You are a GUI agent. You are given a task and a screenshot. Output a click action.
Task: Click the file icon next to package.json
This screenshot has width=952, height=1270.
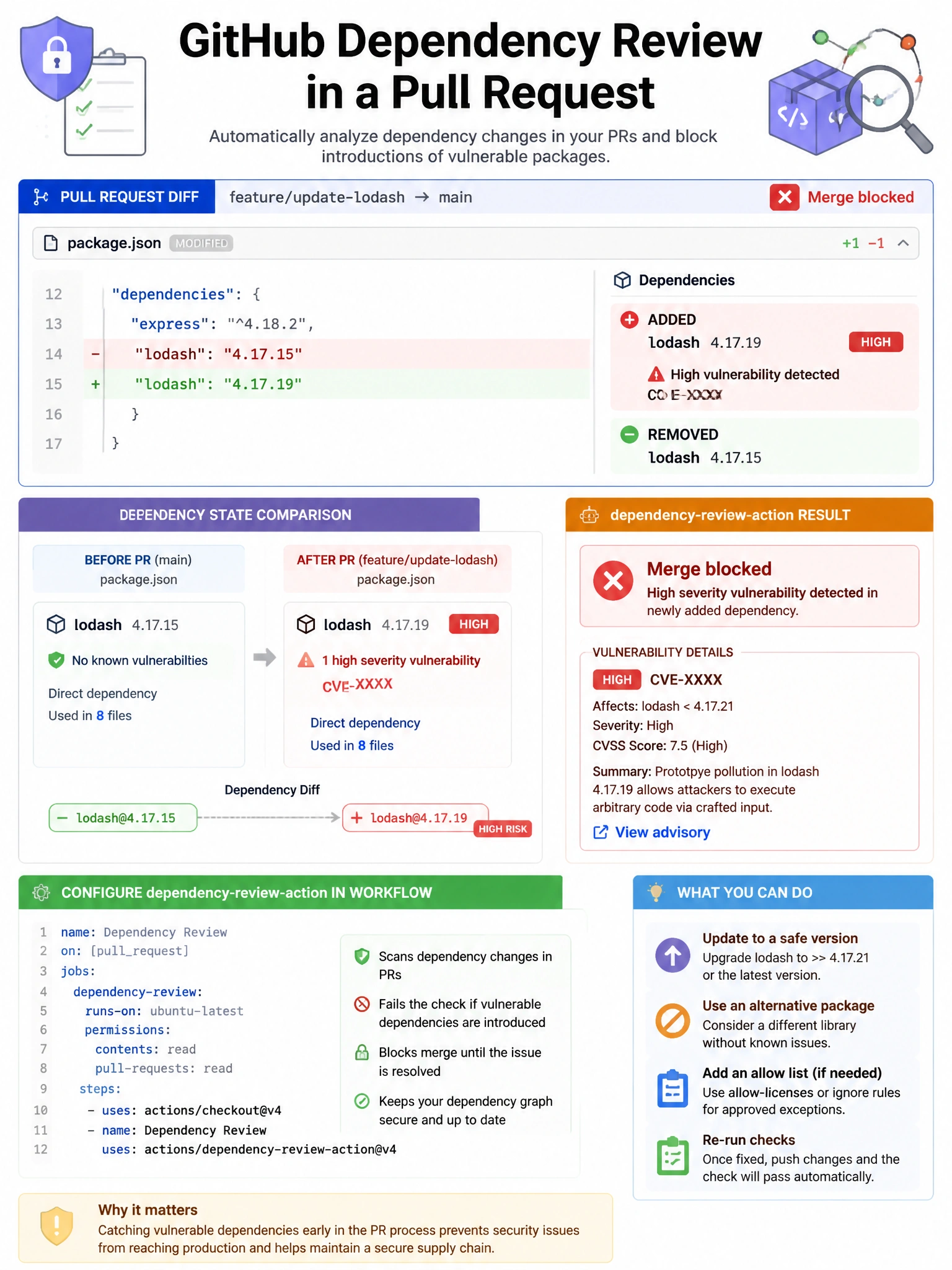pyautogui.click(x=51, y=243)
